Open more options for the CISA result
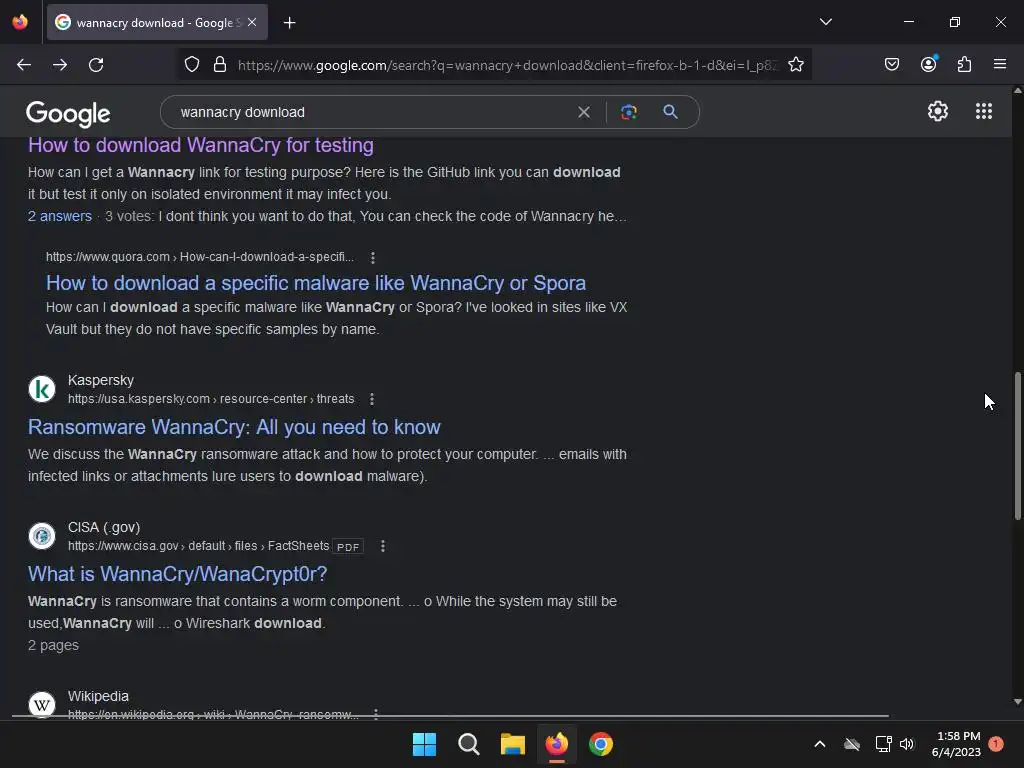The image size is (1024, 768). pyautogui.click(x=383, y=546)
